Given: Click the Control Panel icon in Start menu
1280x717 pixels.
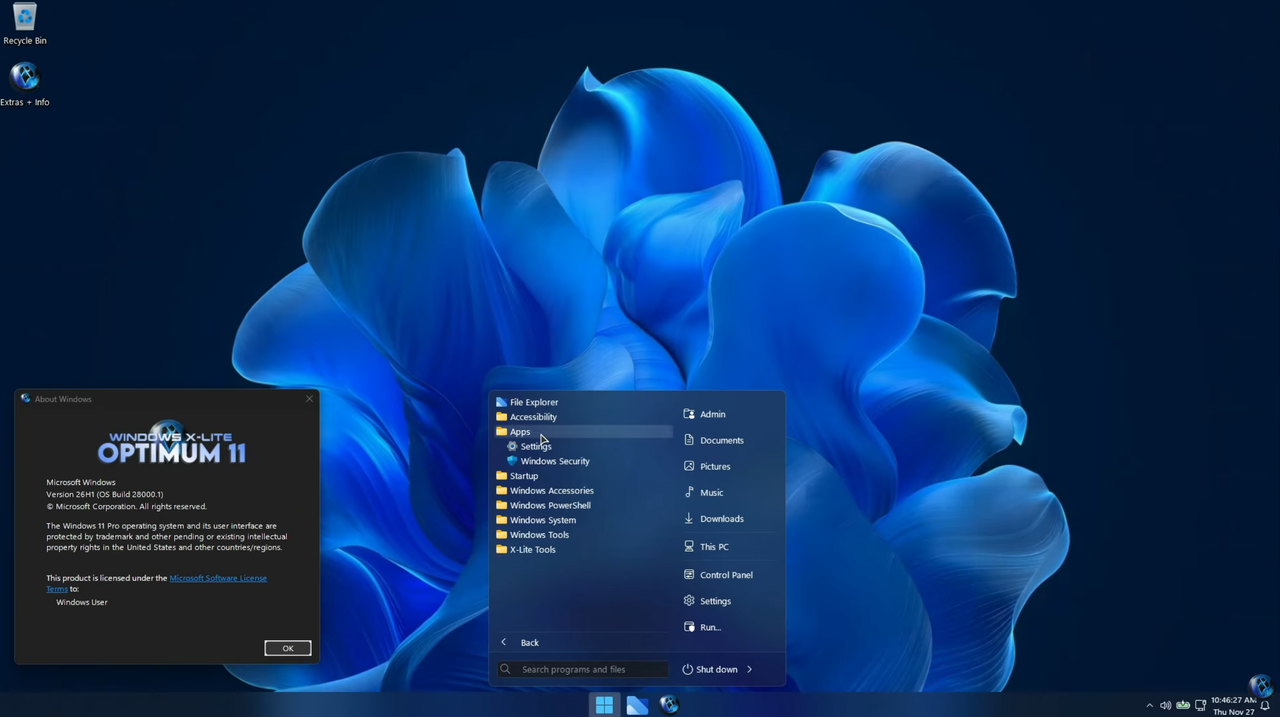Looking at the screenshot, I should 689,575.
